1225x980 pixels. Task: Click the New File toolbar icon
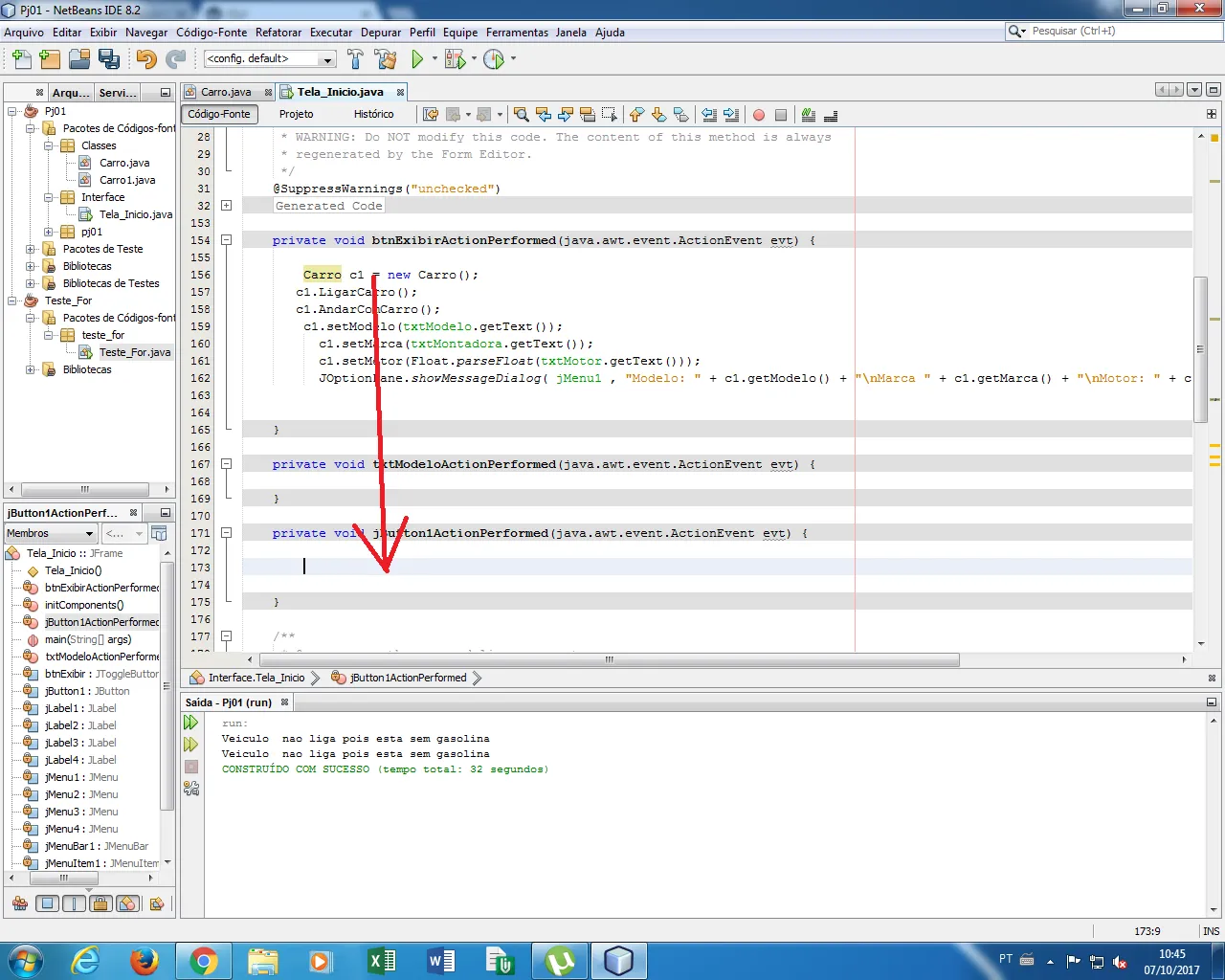coord(20,59)
